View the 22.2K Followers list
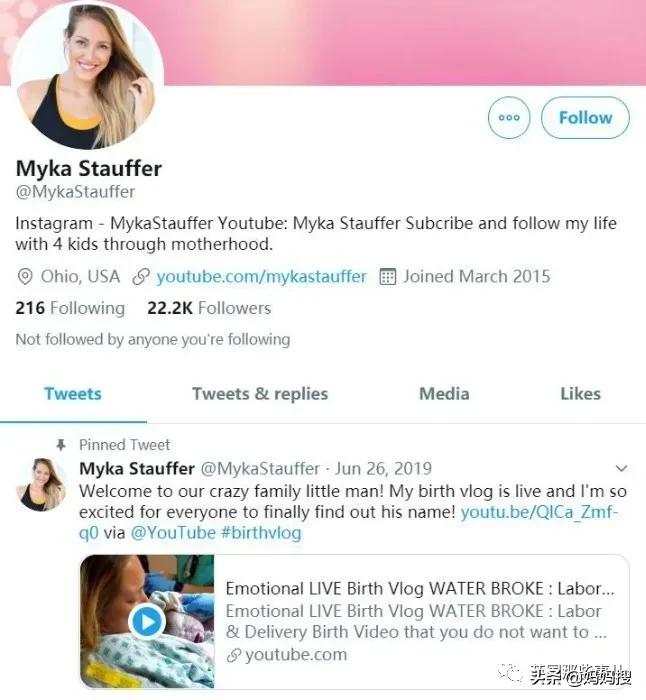 [209, 308]
